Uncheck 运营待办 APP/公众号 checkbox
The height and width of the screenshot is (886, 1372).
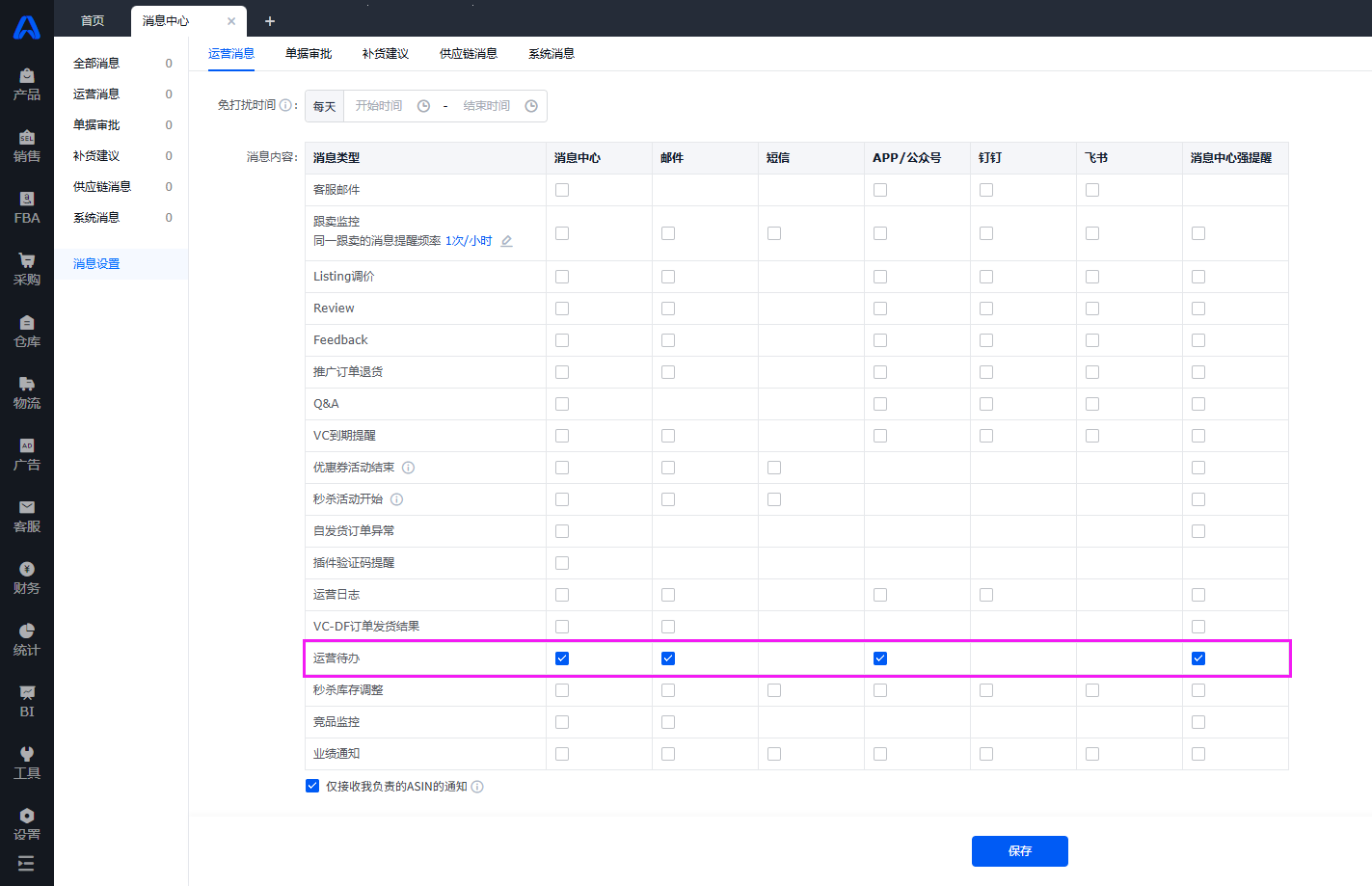click(x=880, y=658)
